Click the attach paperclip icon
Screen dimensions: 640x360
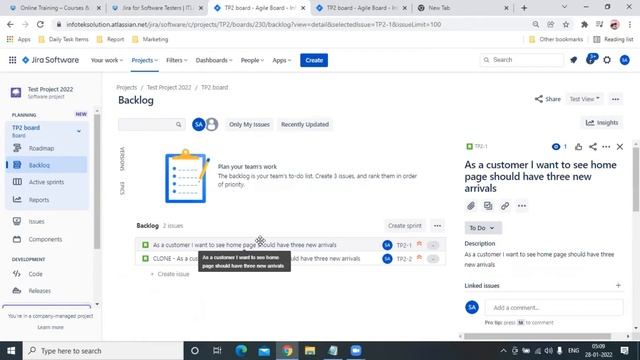pos(471,206)
